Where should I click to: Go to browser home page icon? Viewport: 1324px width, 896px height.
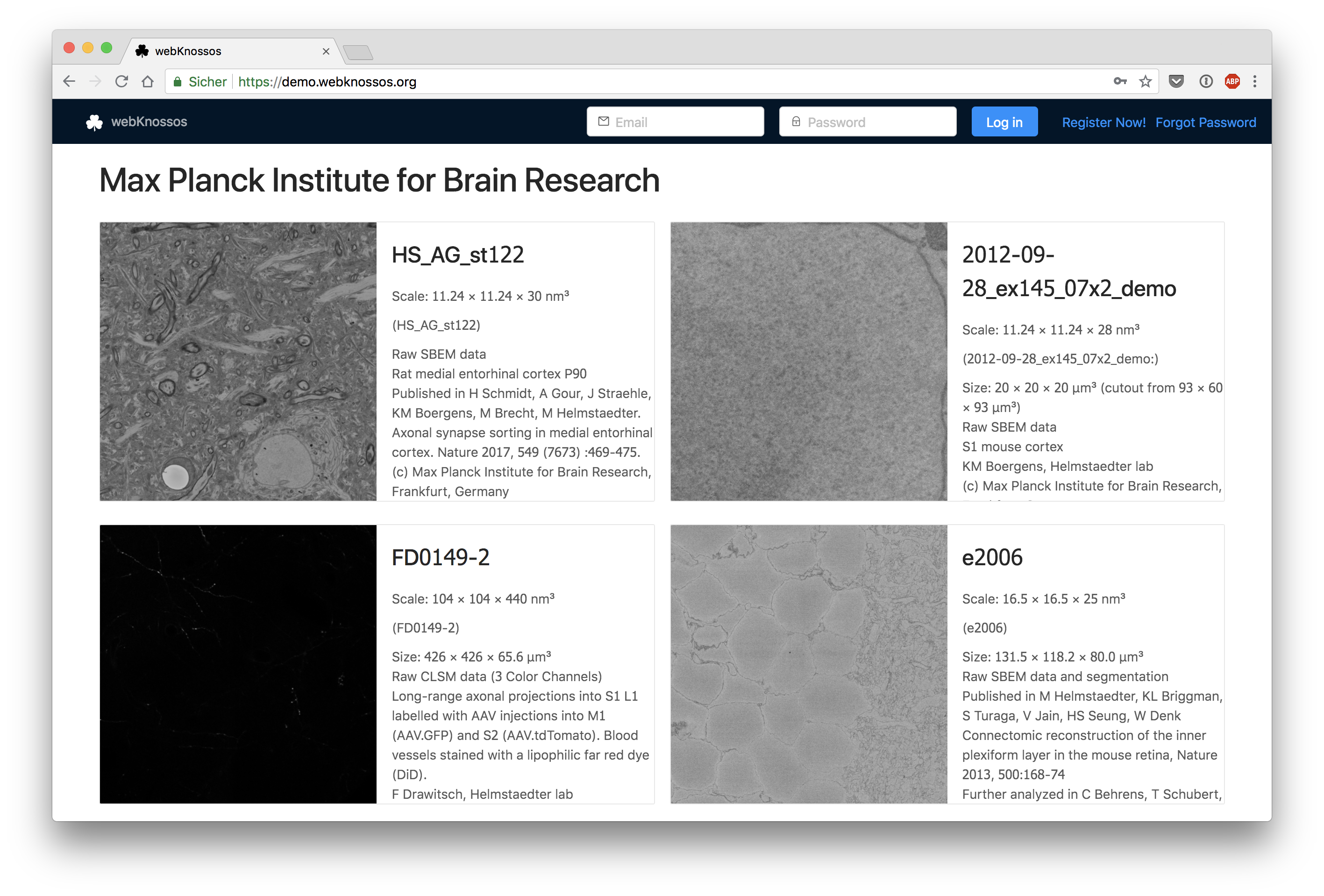pos(148,81)
